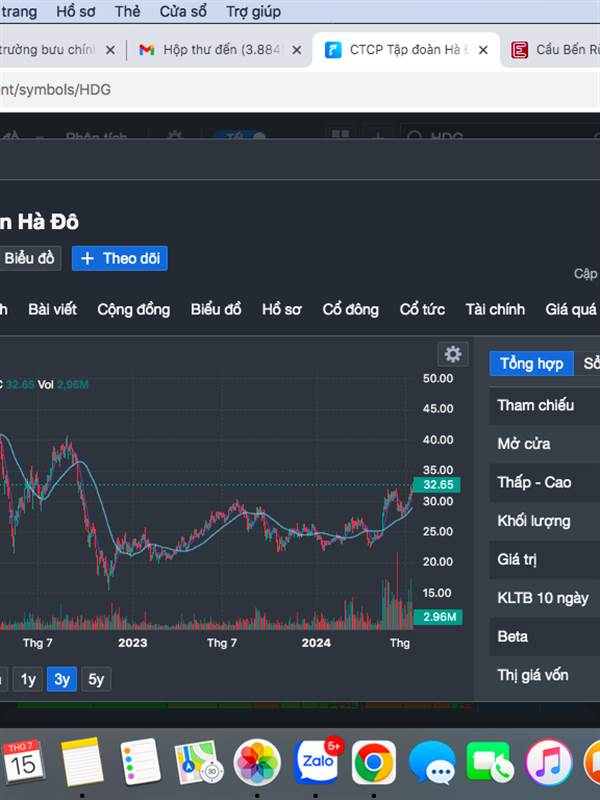The height and width of the screenshot is (800, 600).
Task: Click the 2023 label on chart axis
Action: point(133,643)
